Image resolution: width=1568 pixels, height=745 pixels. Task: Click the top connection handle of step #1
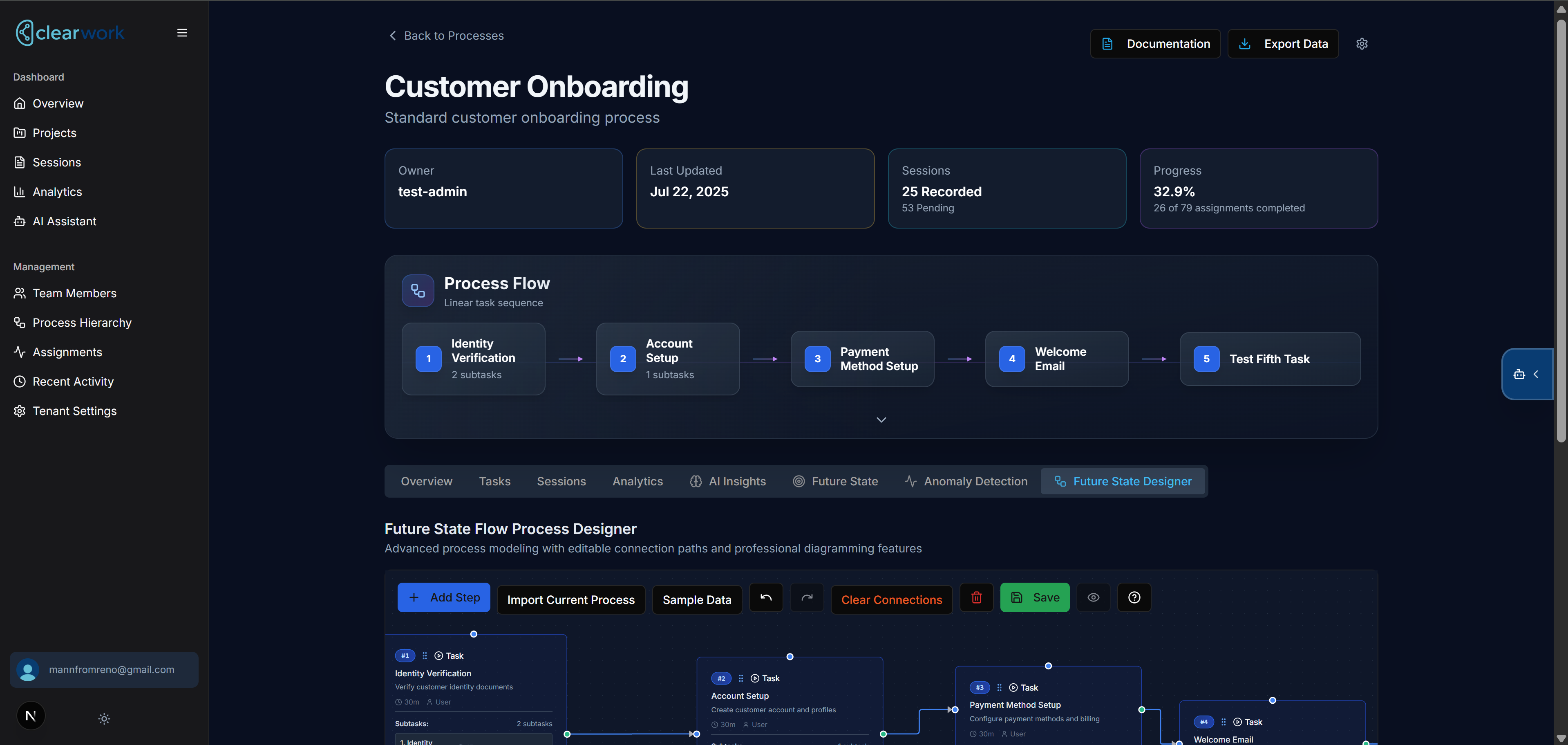point(474,634)
